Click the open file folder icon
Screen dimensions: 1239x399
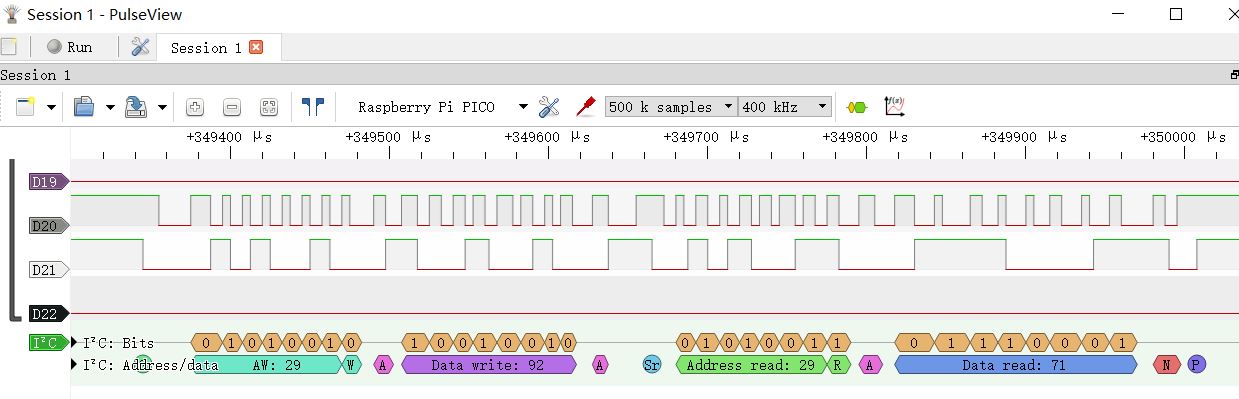tap(84, 106)
